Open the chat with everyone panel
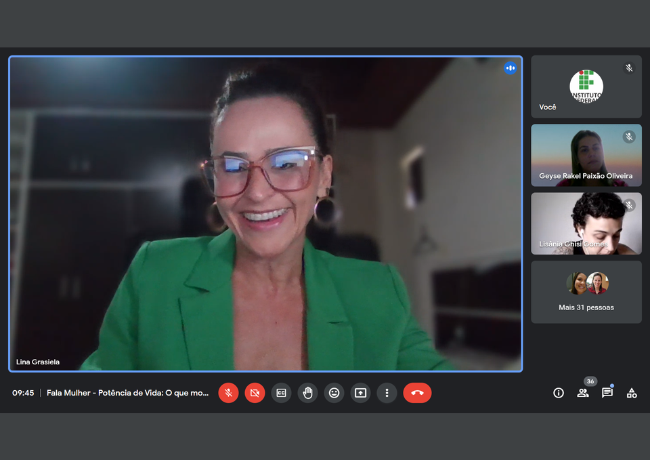Screen dimensions: 650x460 pos(607,393)
